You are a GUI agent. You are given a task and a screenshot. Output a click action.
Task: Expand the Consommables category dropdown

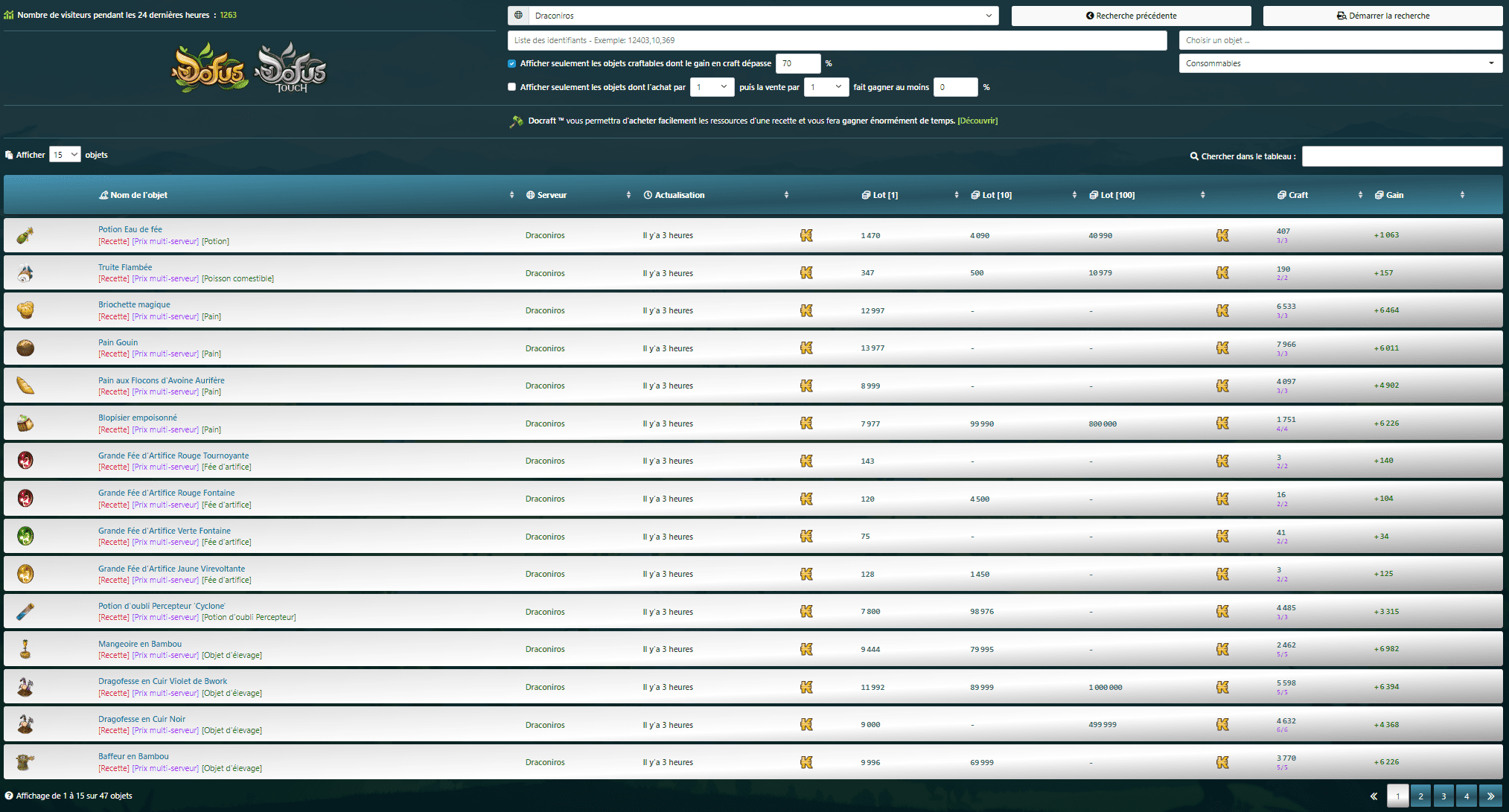coord(1340,63)
